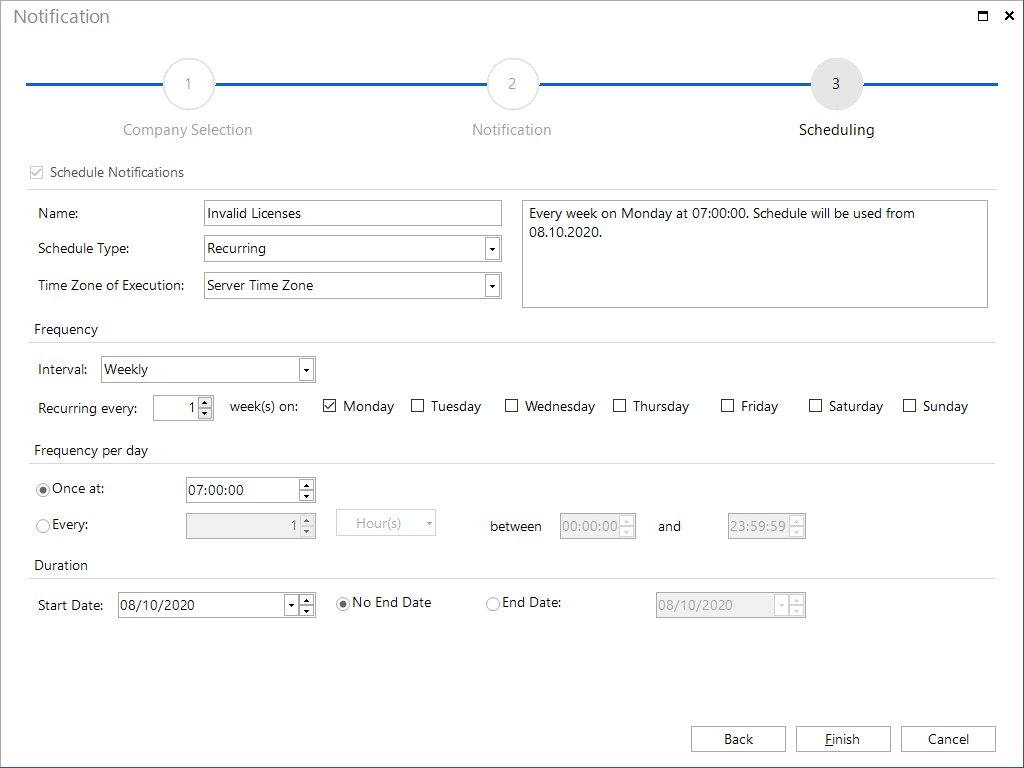1024x768 pixels.
Task: Open the Time Zone of Execution dropdown
Action: click(492, 285)
